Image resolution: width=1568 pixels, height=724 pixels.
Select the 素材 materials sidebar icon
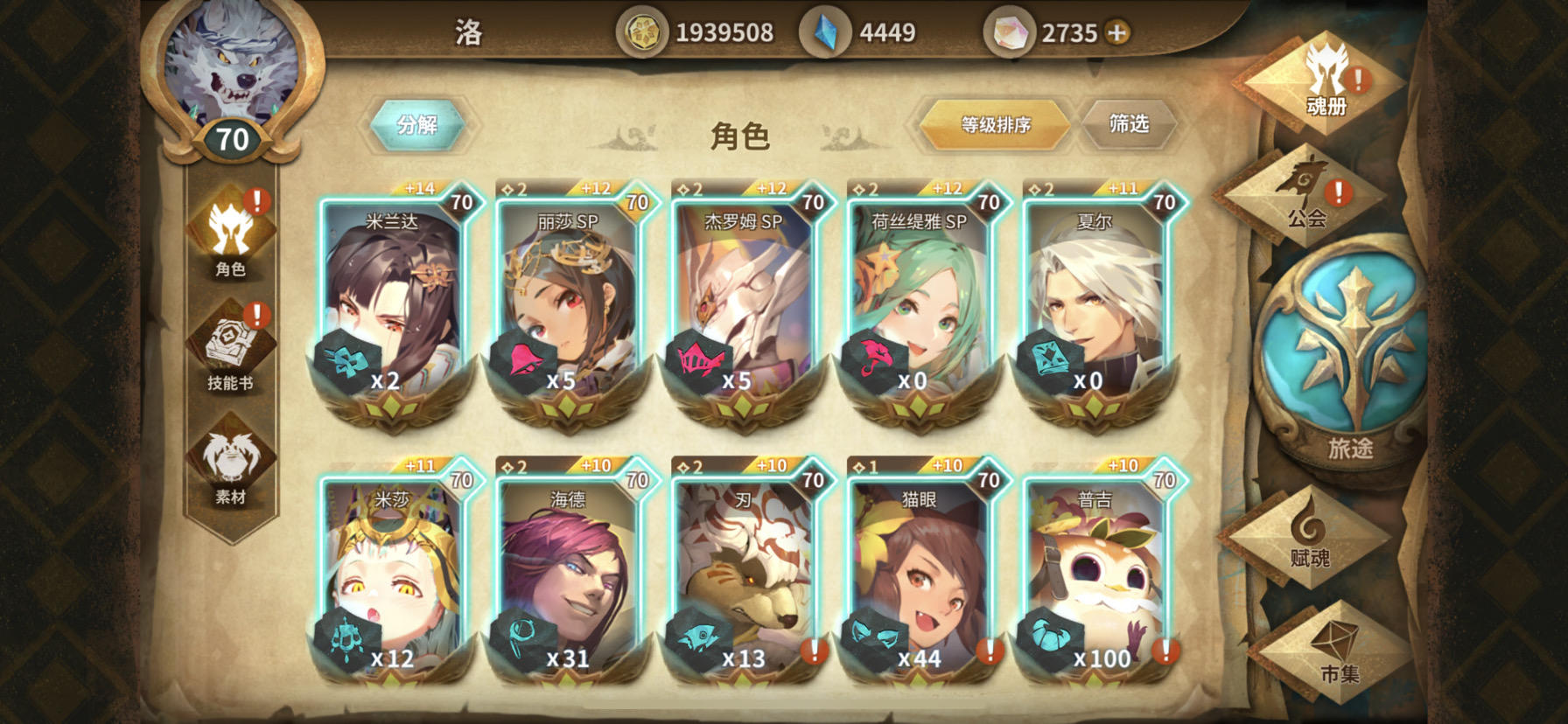click(231, 463)
